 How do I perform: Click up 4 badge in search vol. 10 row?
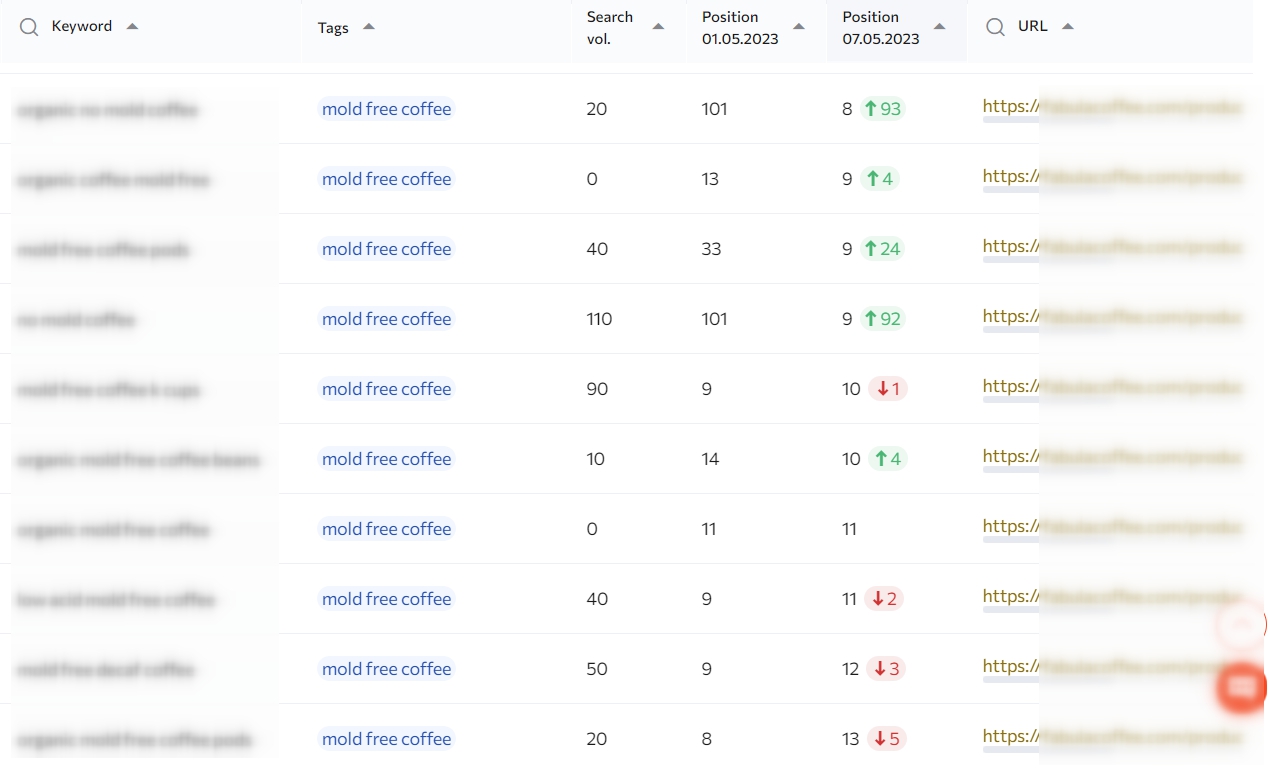pos(887,459)
